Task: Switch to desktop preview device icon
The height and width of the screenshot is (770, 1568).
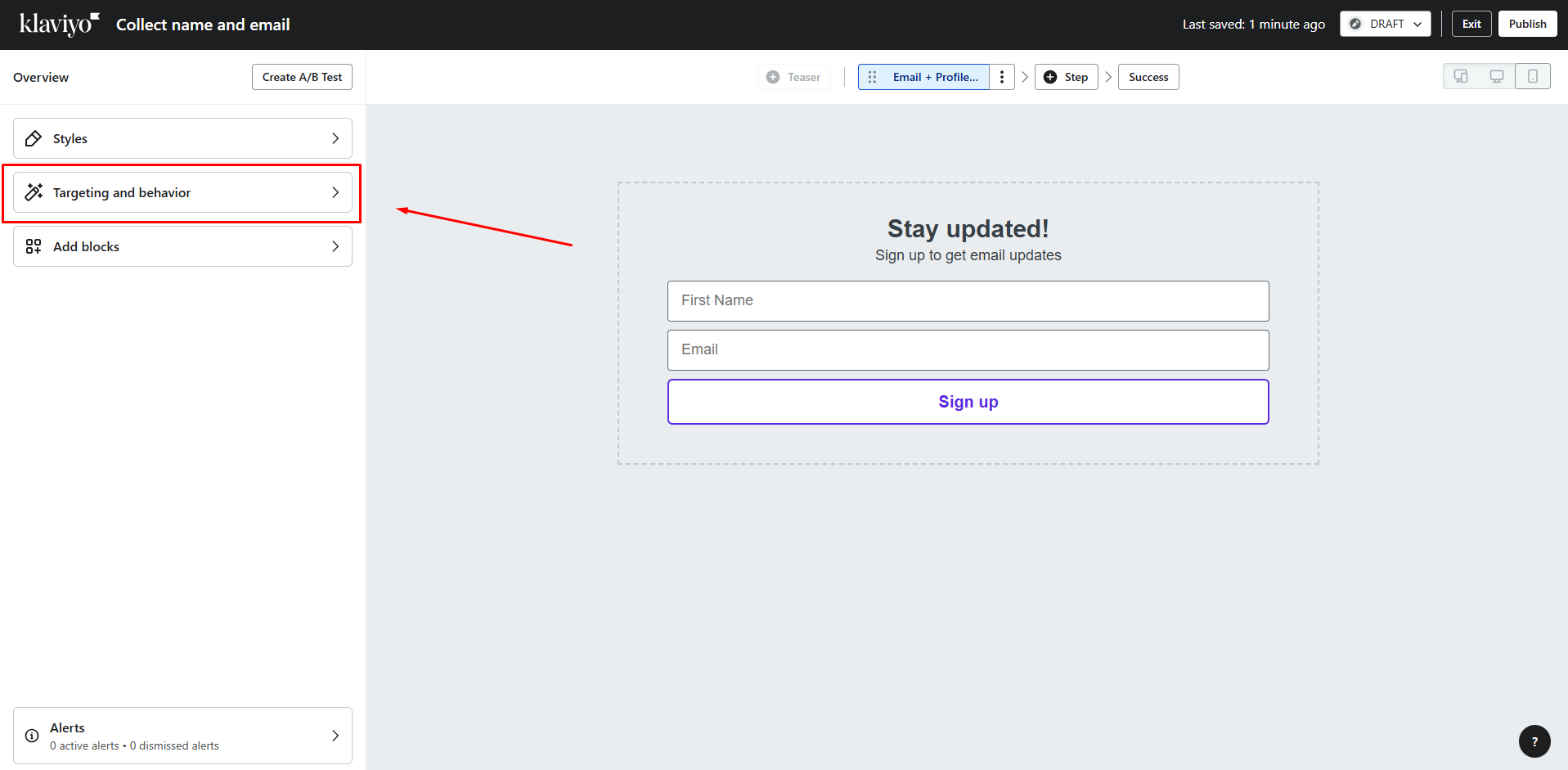Action: coord(1496,76)
